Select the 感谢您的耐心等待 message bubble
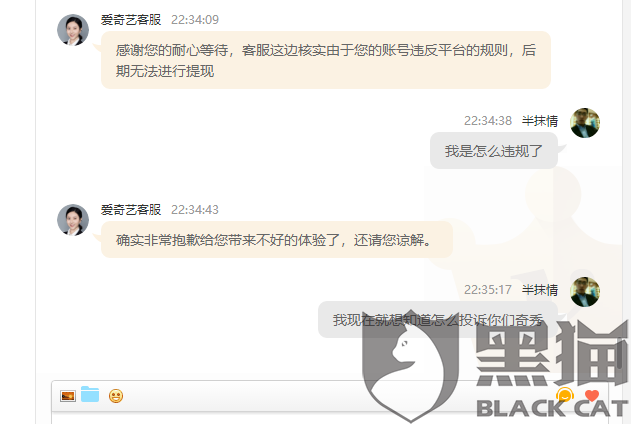631x424 pixels. pyautogui.click(x=326, y=60)
